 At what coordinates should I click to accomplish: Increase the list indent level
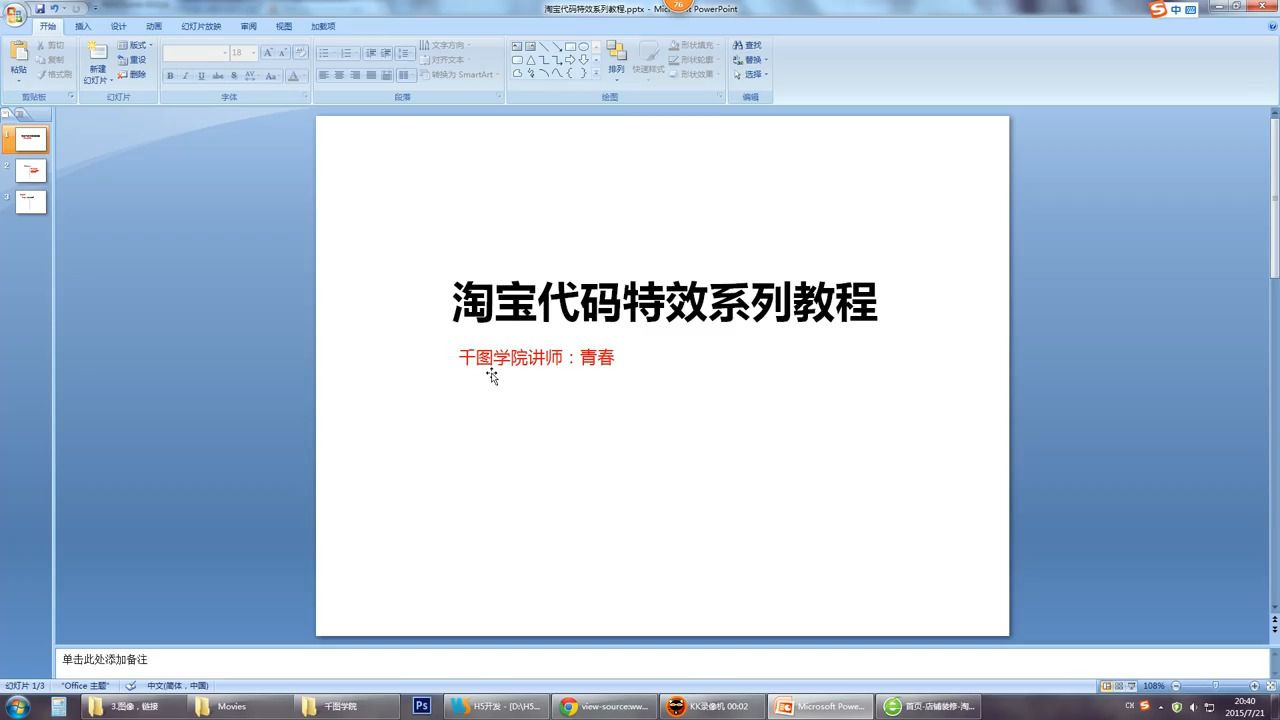coord(385,53)
